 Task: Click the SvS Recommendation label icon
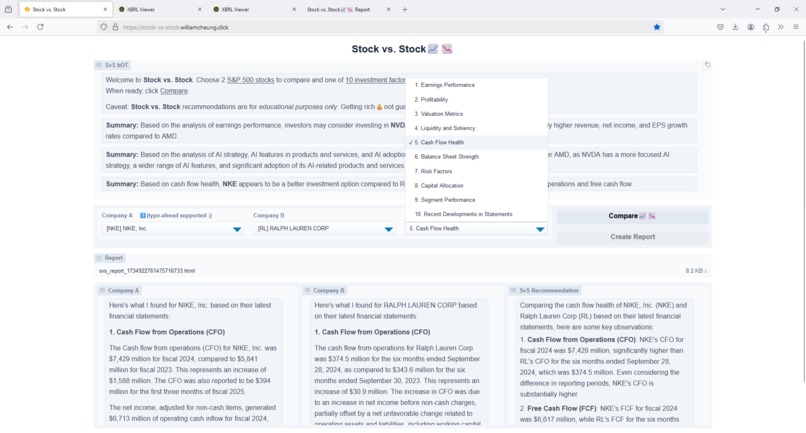click(513, 291)
